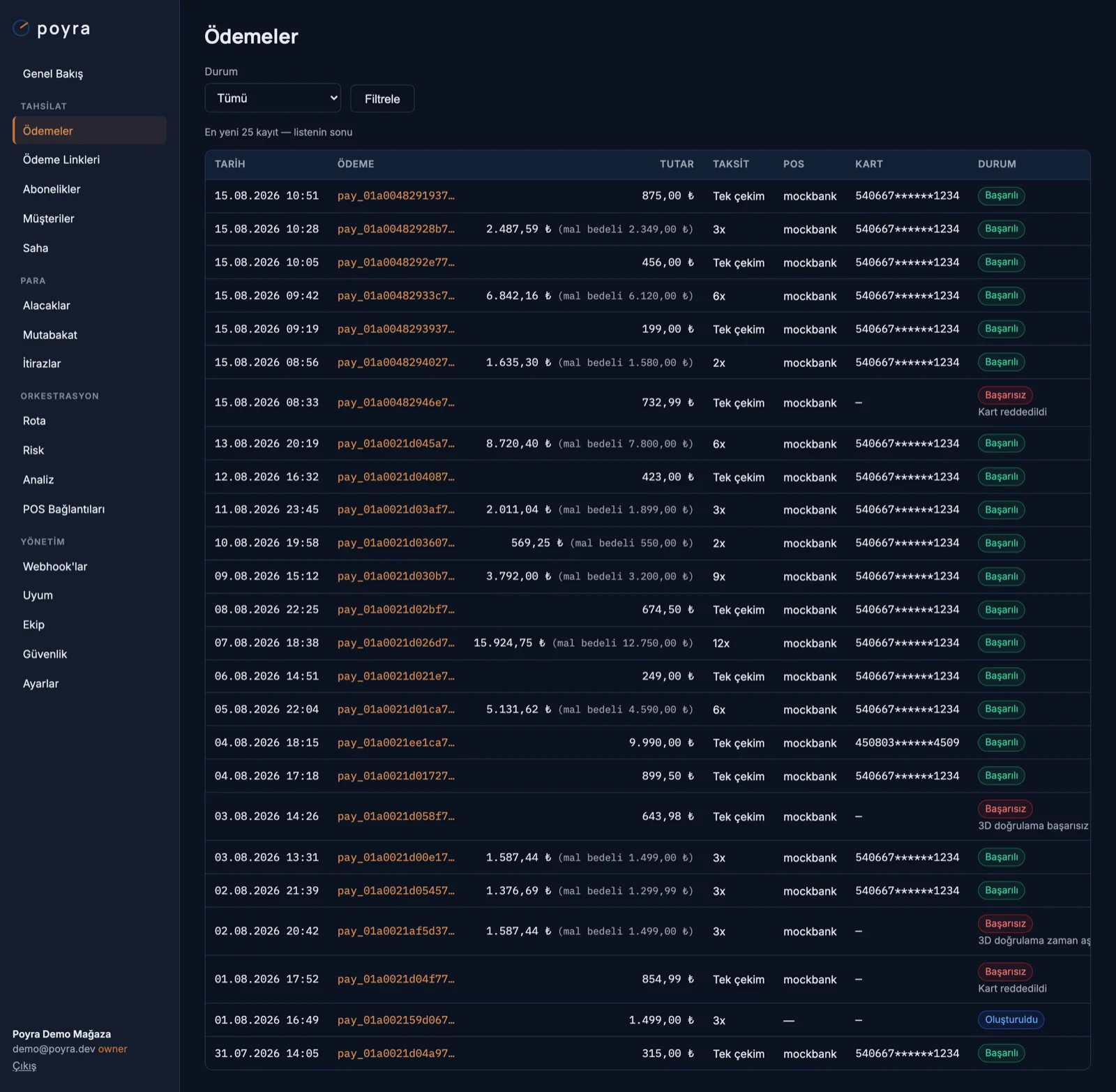1116x1092 pixels.
Task: Open payment pay_01a0021d04a97… link
Action: pyautogui.click(x=395, y=1054)
